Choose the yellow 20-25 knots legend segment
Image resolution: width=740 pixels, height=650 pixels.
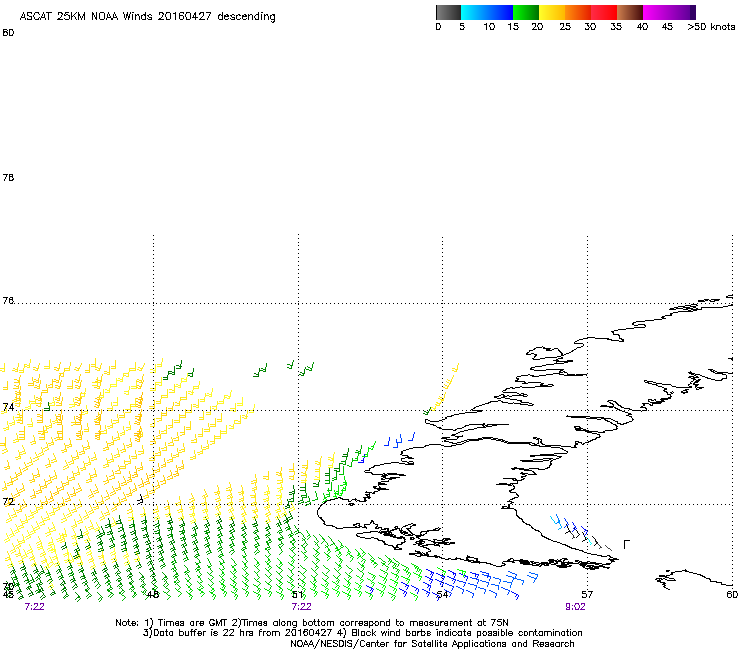(x=552, y=12)
